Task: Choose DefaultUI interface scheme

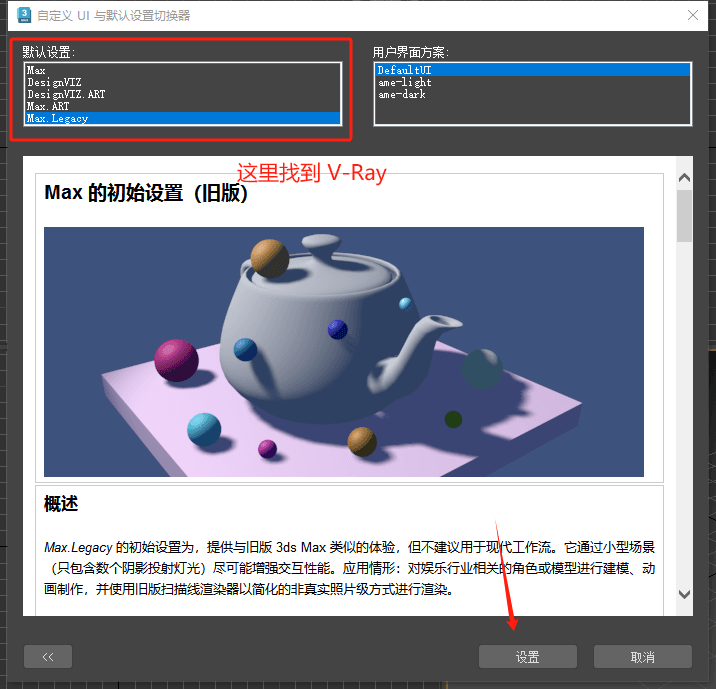Action: point(532,70)
